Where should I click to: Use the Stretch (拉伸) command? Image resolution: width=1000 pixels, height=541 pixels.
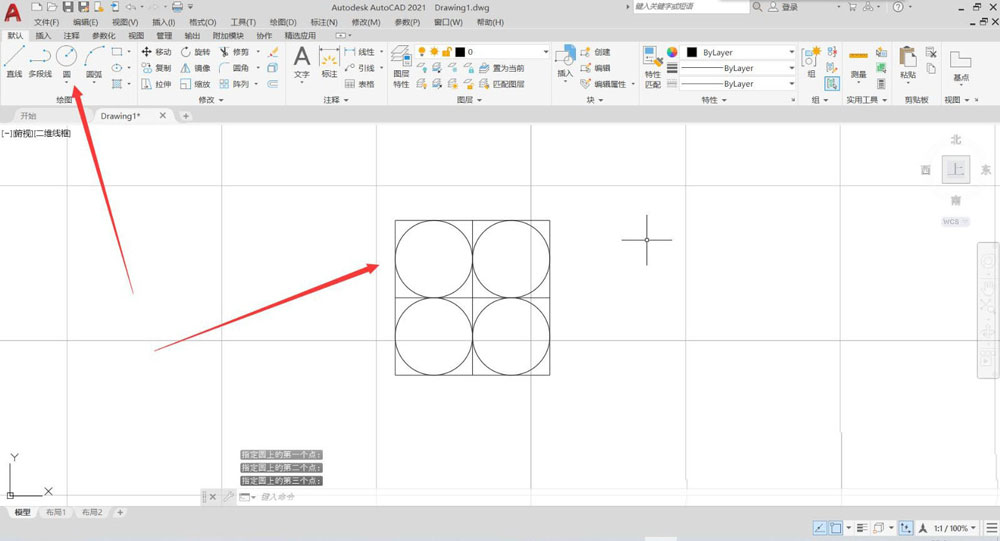tap(156, 84)
